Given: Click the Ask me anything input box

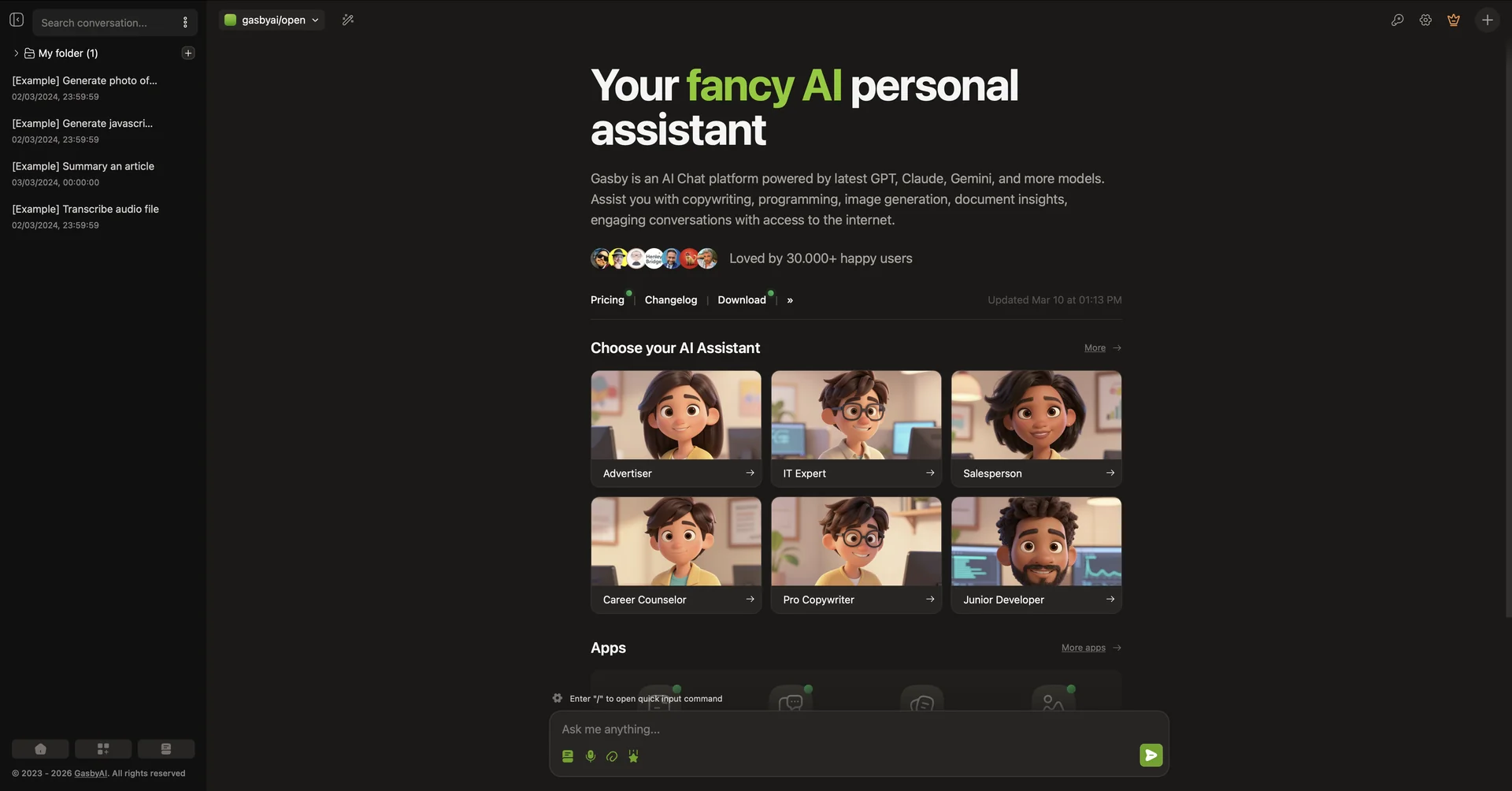Looking at the screenshot, I should [x=858, y=730].
